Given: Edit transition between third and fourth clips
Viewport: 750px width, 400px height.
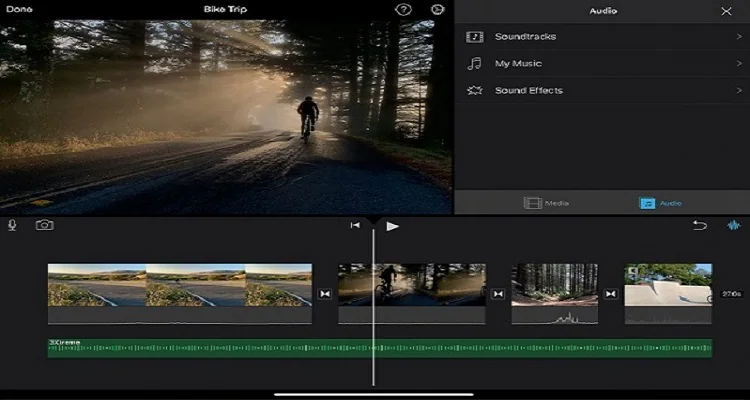Looking at the screenshot, I should (x=611, y=294).
